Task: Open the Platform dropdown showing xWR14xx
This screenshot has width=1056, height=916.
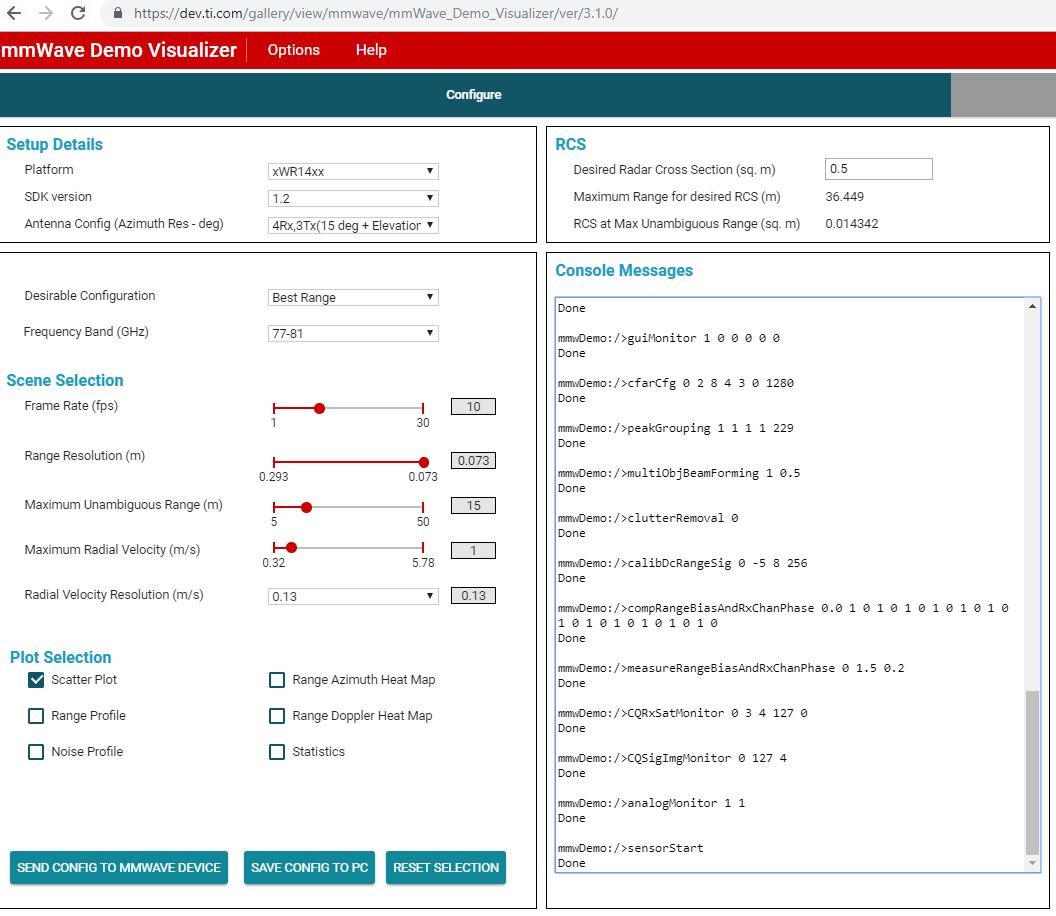Action: (353, 171)
